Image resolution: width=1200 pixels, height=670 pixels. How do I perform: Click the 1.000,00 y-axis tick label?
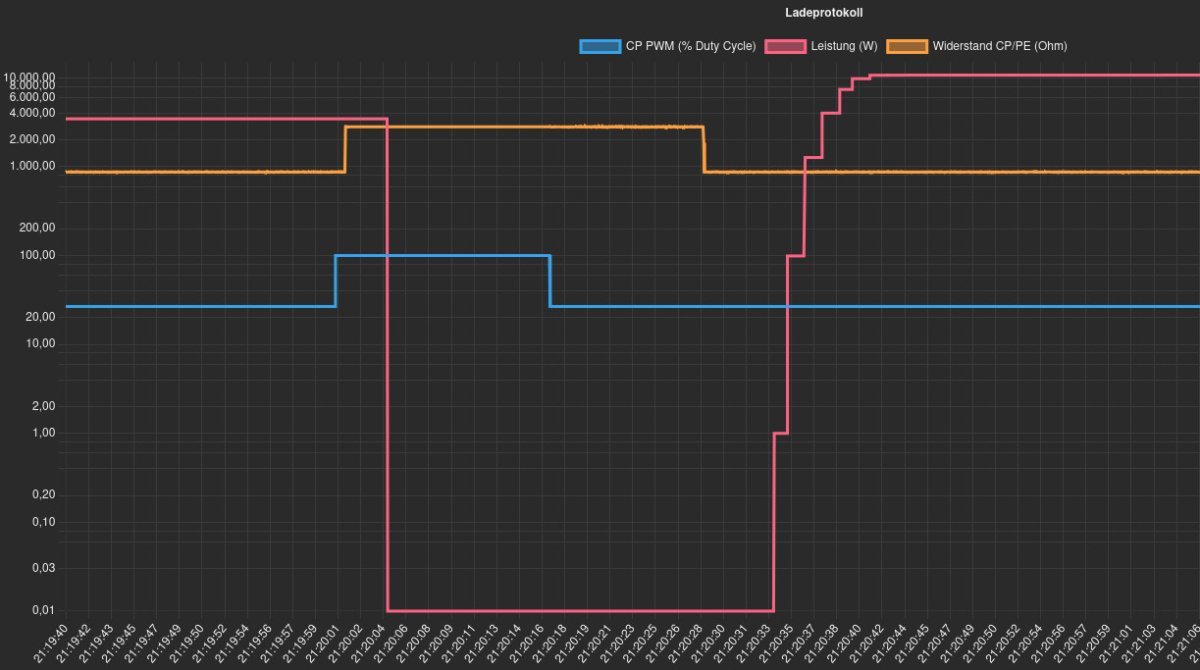tap(31, 167)
